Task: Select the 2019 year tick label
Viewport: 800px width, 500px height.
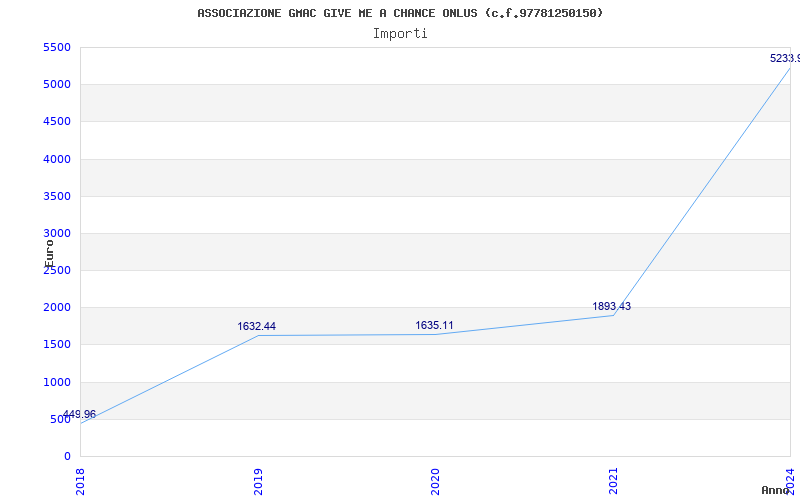Action: 258,481
